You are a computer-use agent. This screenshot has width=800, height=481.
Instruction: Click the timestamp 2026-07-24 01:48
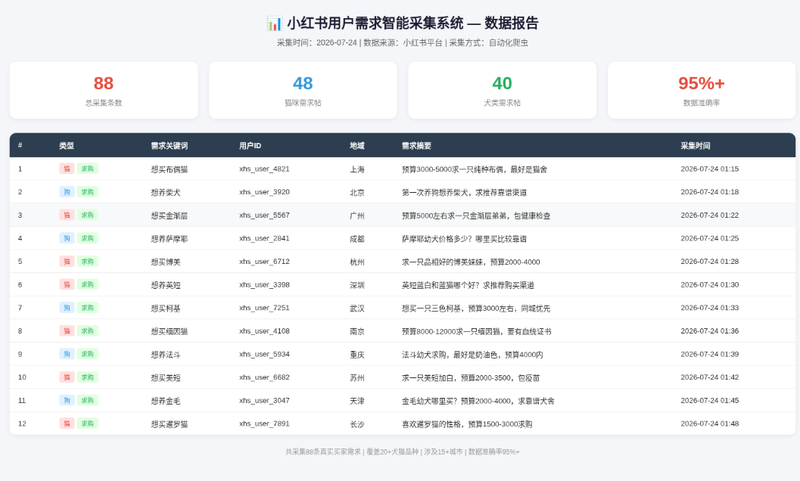pos(710,423)
